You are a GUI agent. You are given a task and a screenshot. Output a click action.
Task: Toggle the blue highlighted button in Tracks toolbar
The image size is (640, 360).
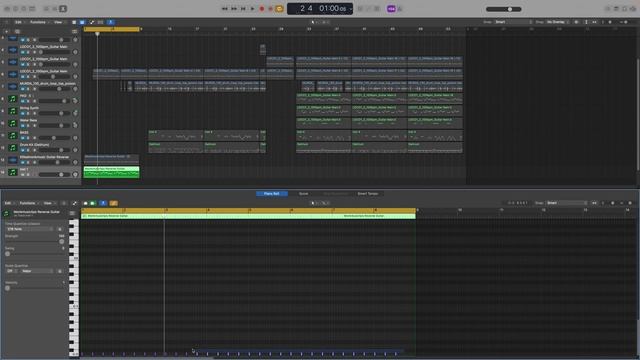pyautogui.click(x=111, y=22)
